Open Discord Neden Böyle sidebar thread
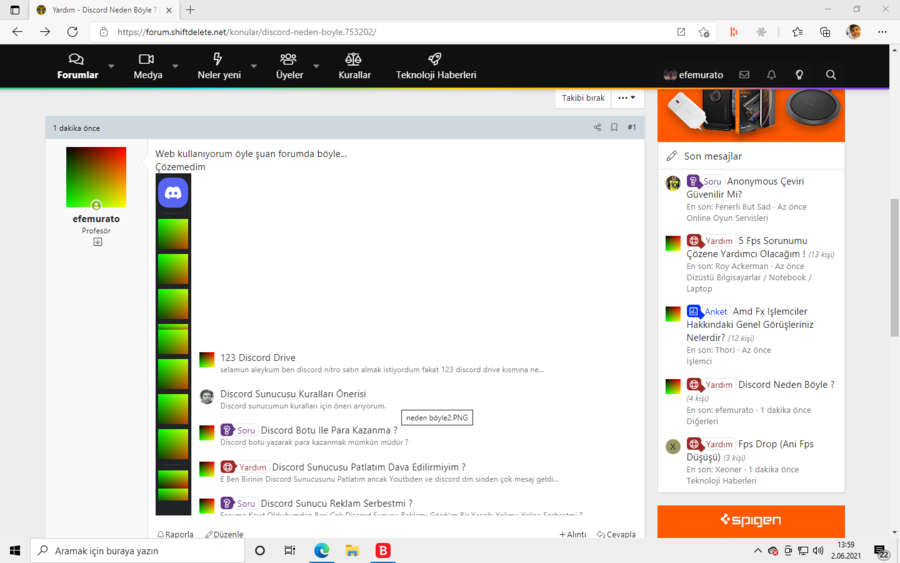900x563 pixels. (786, 385)
